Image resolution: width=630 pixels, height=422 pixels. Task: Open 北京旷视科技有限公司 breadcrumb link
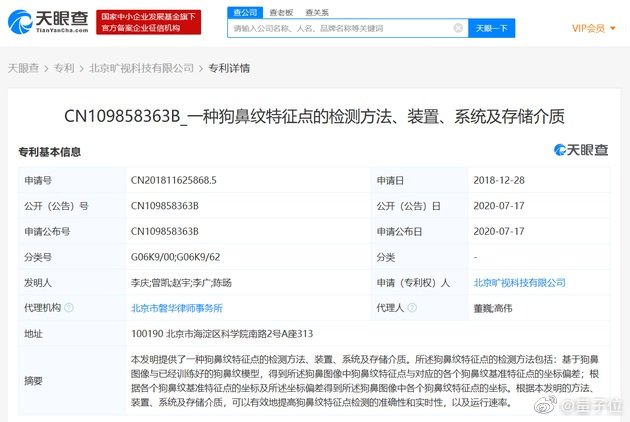pyautogui.click(x=141, y=68)
